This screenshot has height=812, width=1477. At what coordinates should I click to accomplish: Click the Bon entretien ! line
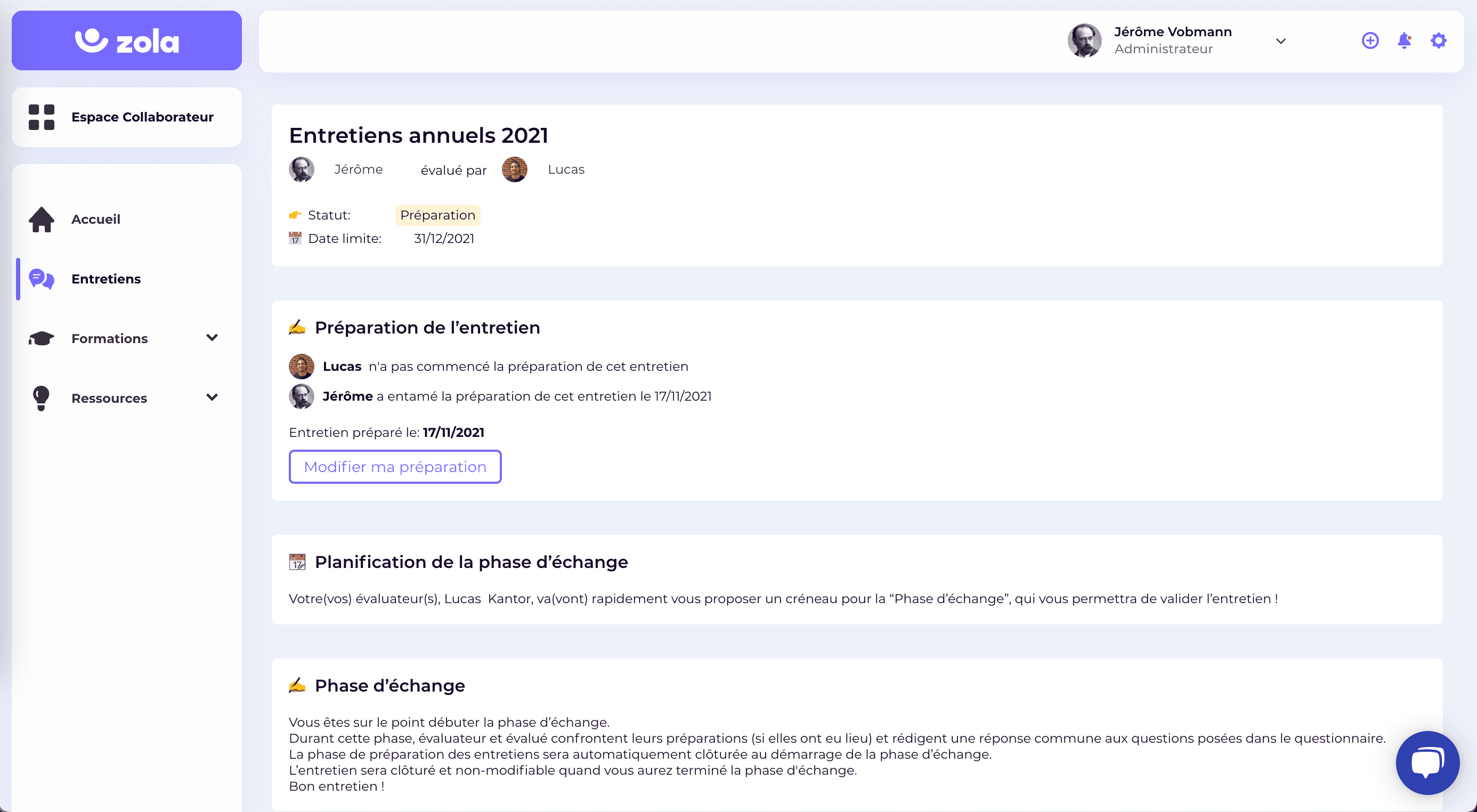tap(337, 786)
